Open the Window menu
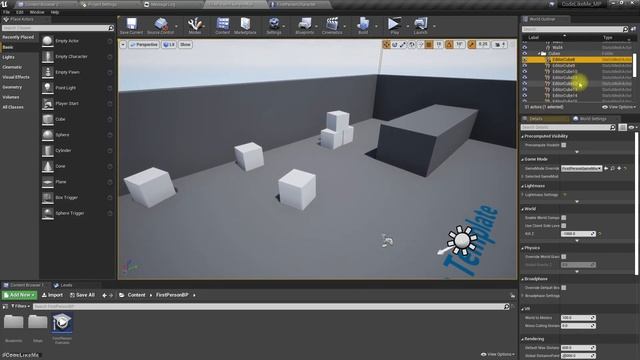640x360 pixels. [37, 12]
